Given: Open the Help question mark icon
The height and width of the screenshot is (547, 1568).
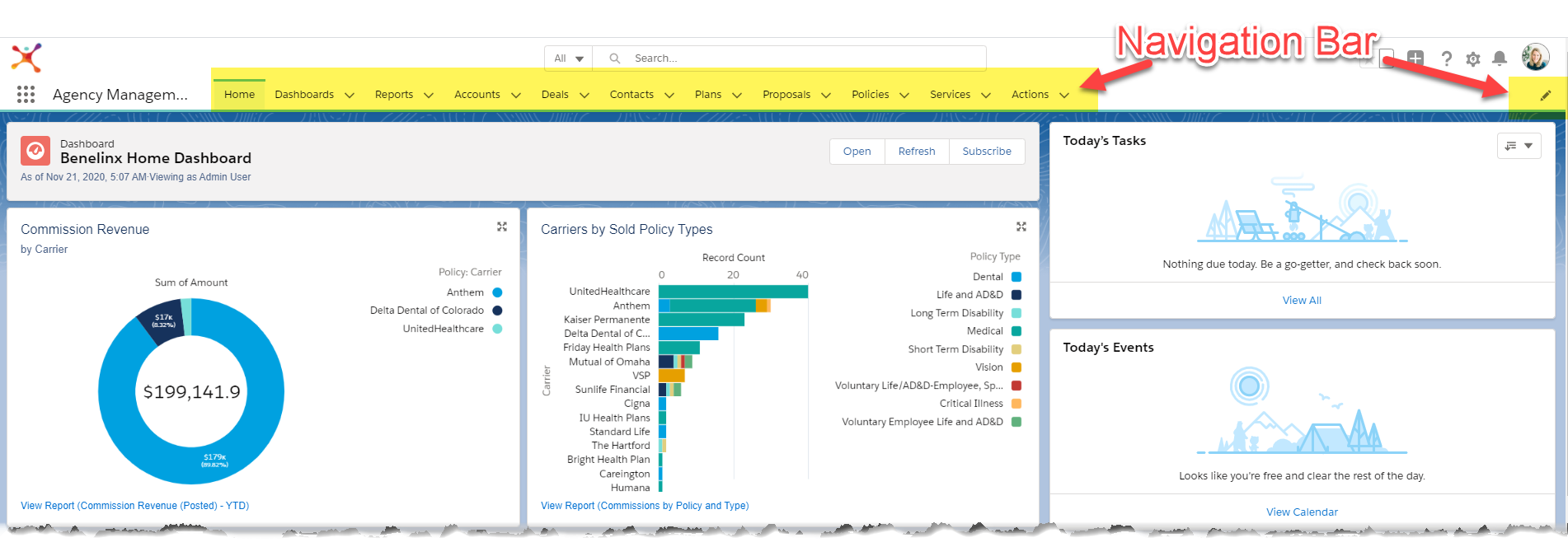Looking at the screenshot, I should coord(1446,58).
